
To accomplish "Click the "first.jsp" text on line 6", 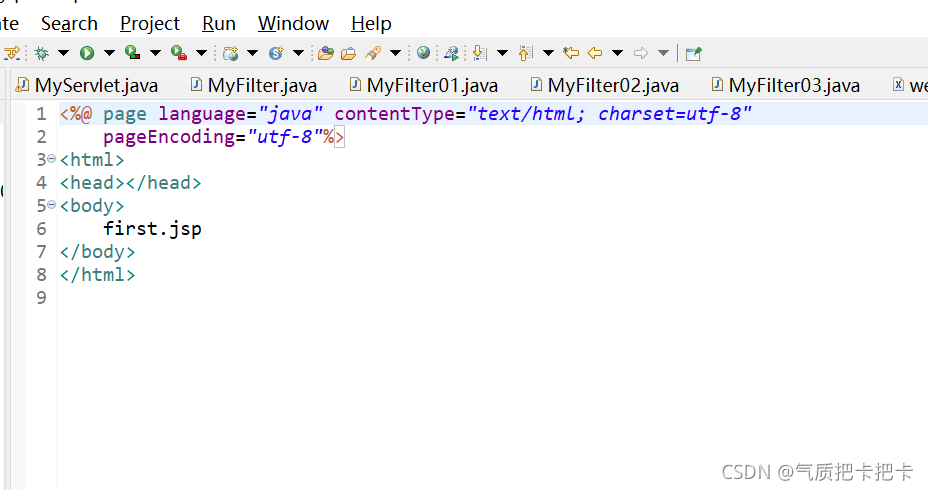I will (152, 229).
